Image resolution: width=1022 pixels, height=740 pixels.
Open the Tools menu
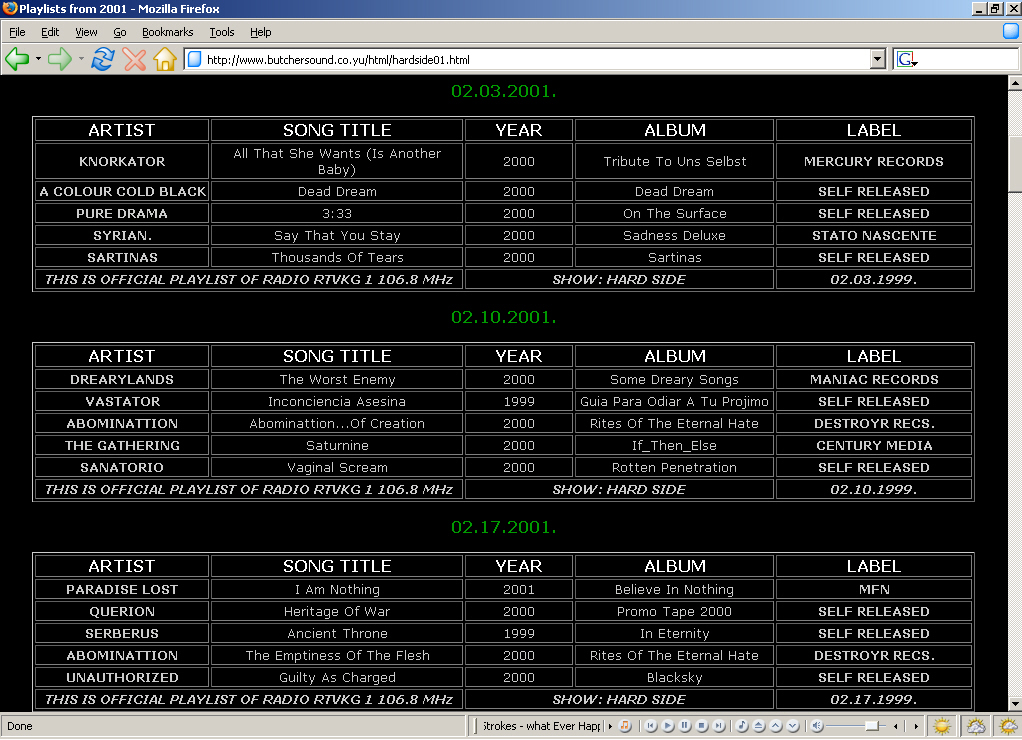click(x=222, y=32)
